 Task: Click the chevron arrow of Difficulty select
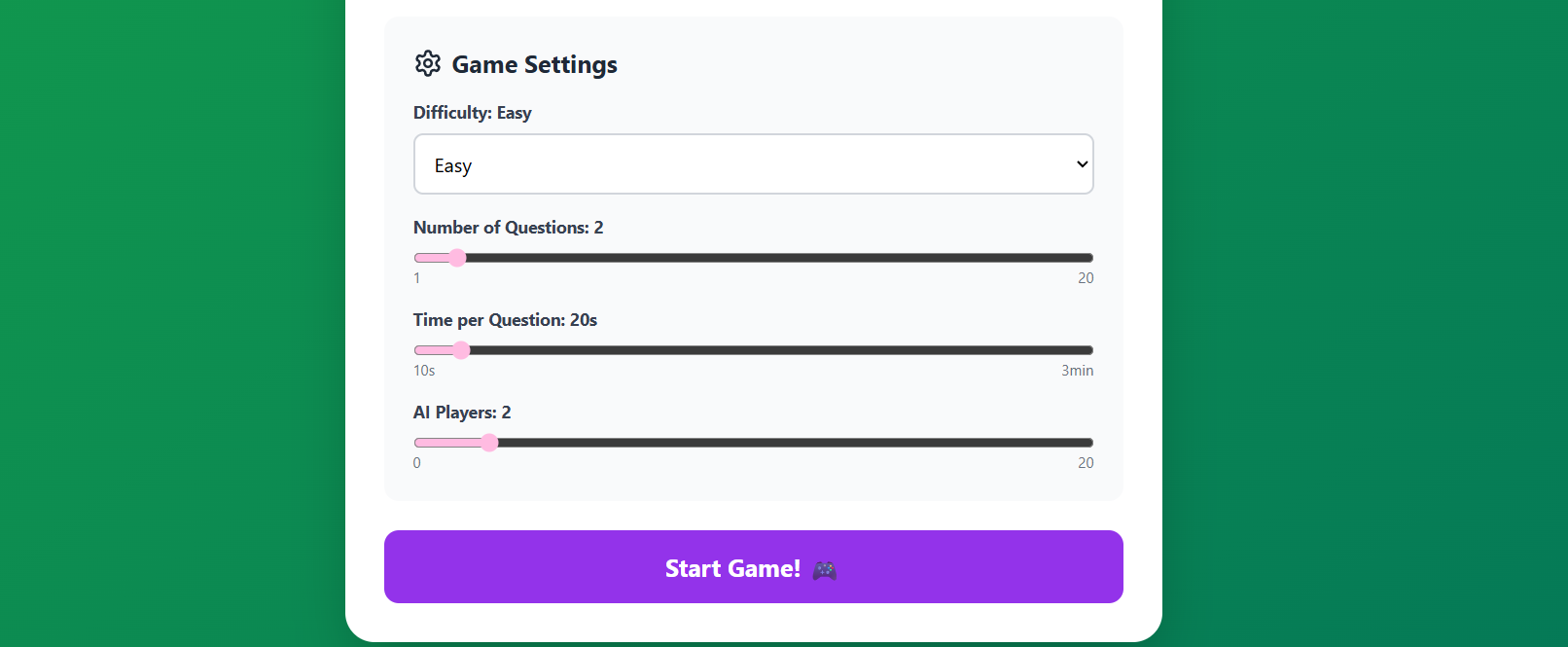point(1082,164)
